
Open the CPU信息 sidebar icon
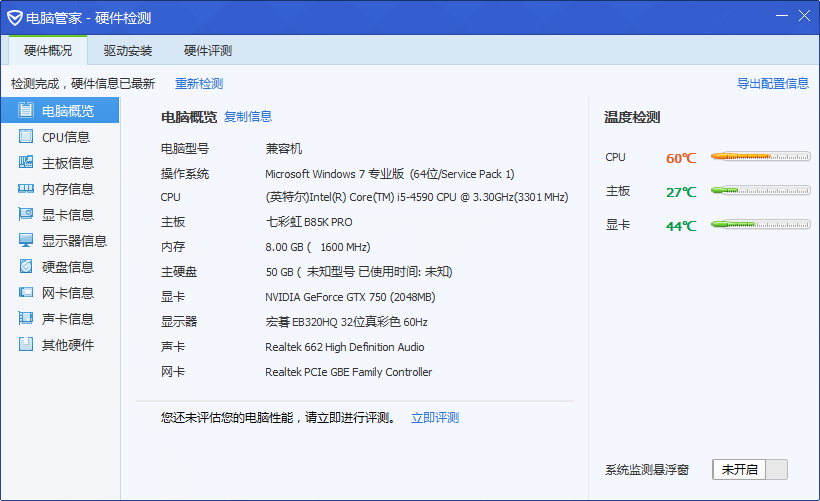click(x=26, y=136)
